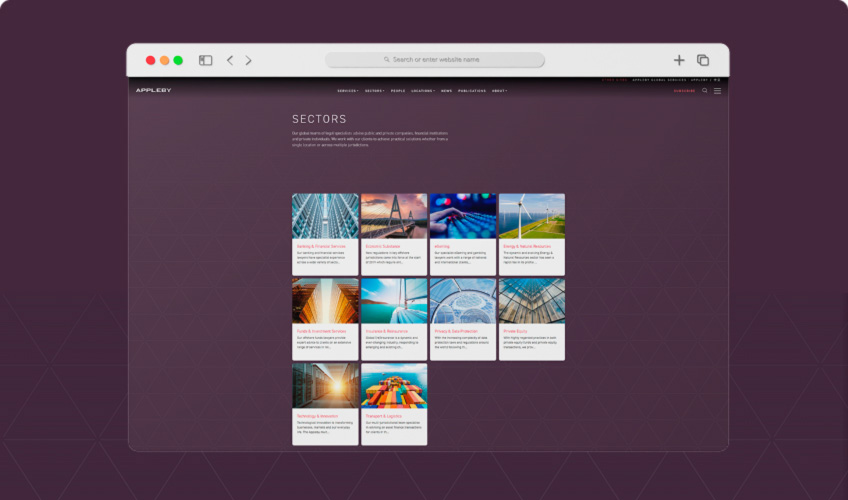Expand the Sectors dropdown menu
Image resolution: width=848 pixels, height=500 pixels.
coord(375,91)
